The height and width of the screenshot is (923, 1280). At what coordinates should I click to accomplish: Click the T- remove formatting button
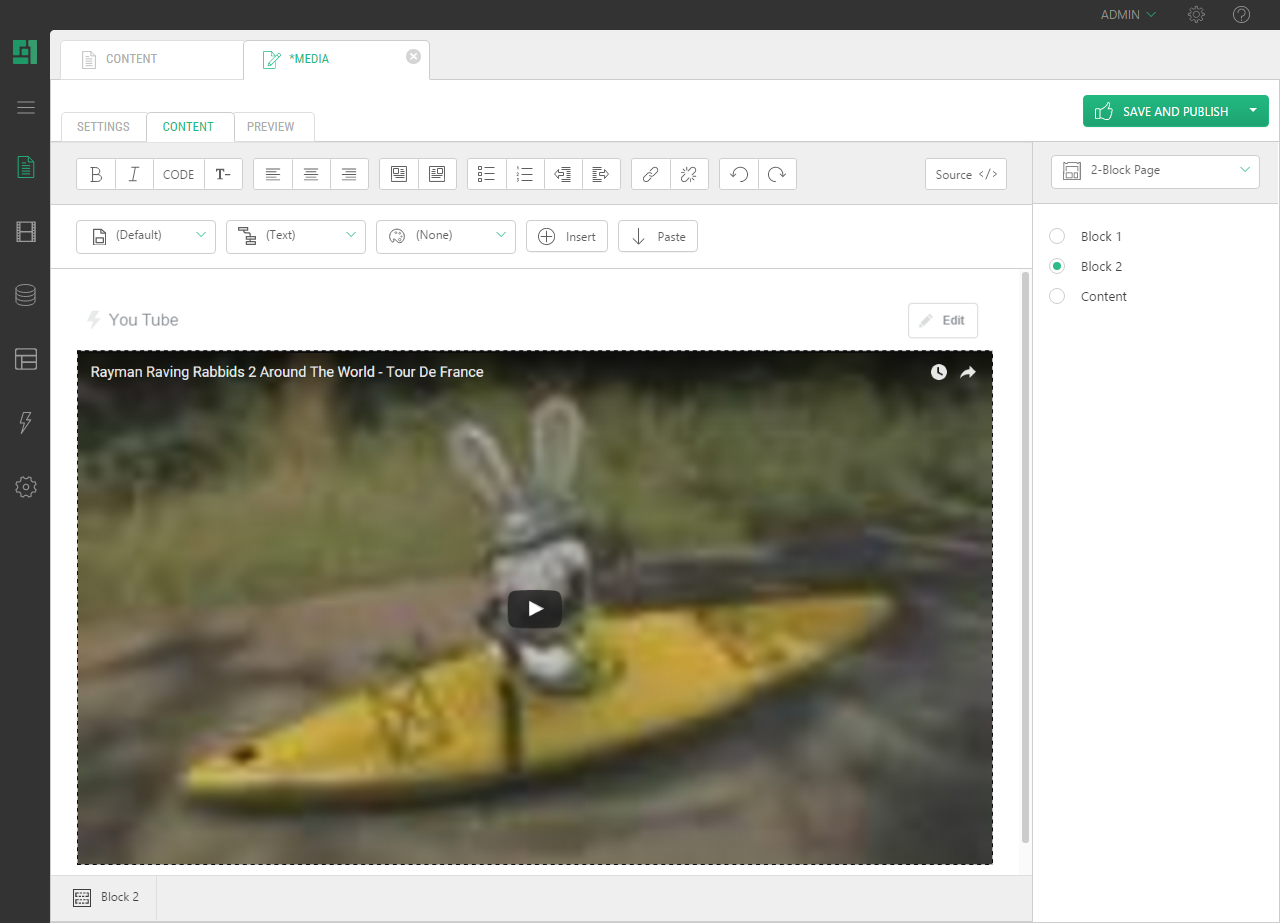point(223,174)
